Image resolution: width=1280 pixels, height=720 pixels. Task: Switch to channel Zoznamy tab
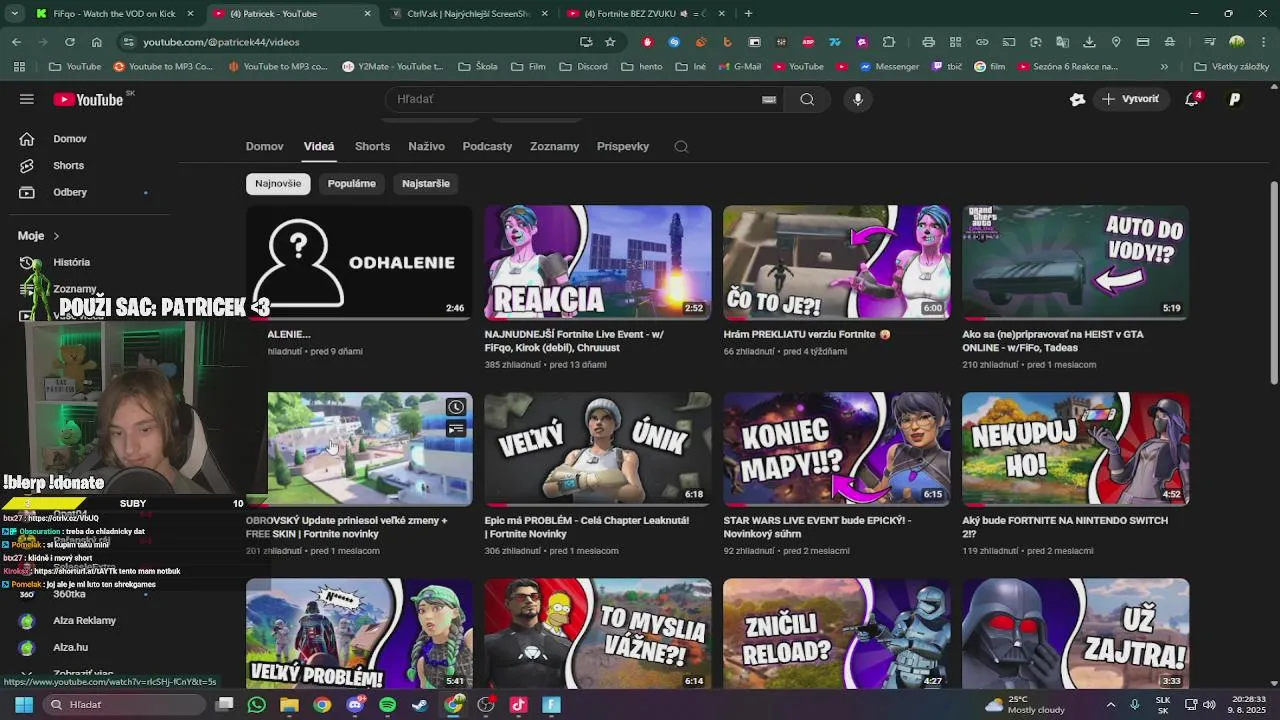554,146
